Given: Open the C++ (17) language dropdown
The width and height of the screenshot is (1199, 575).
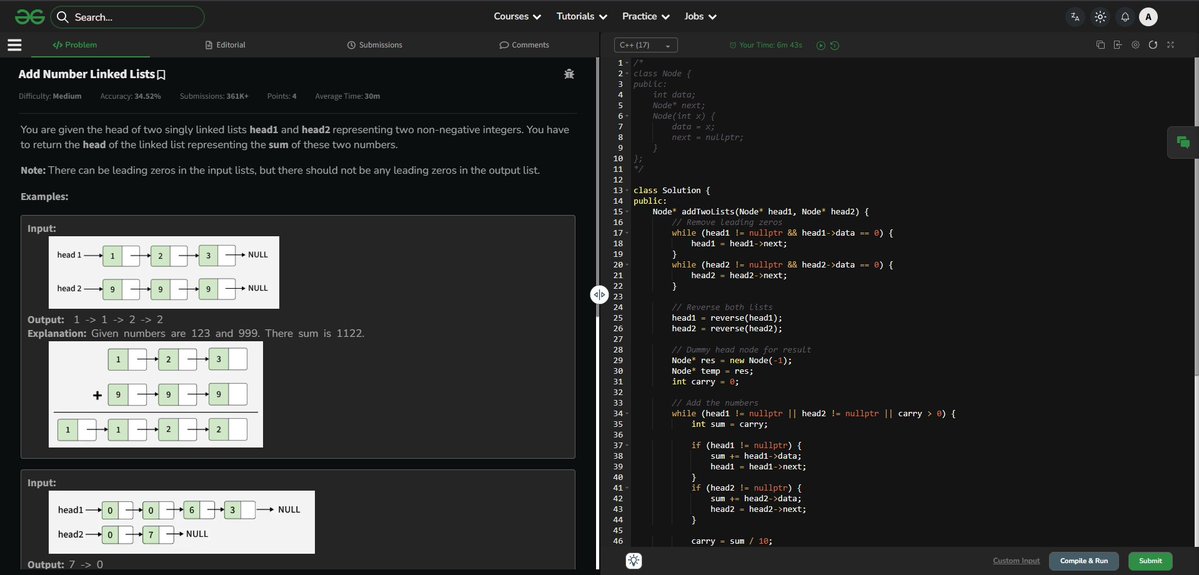Looking at the screenshot, I should click(x=645, y=45).
